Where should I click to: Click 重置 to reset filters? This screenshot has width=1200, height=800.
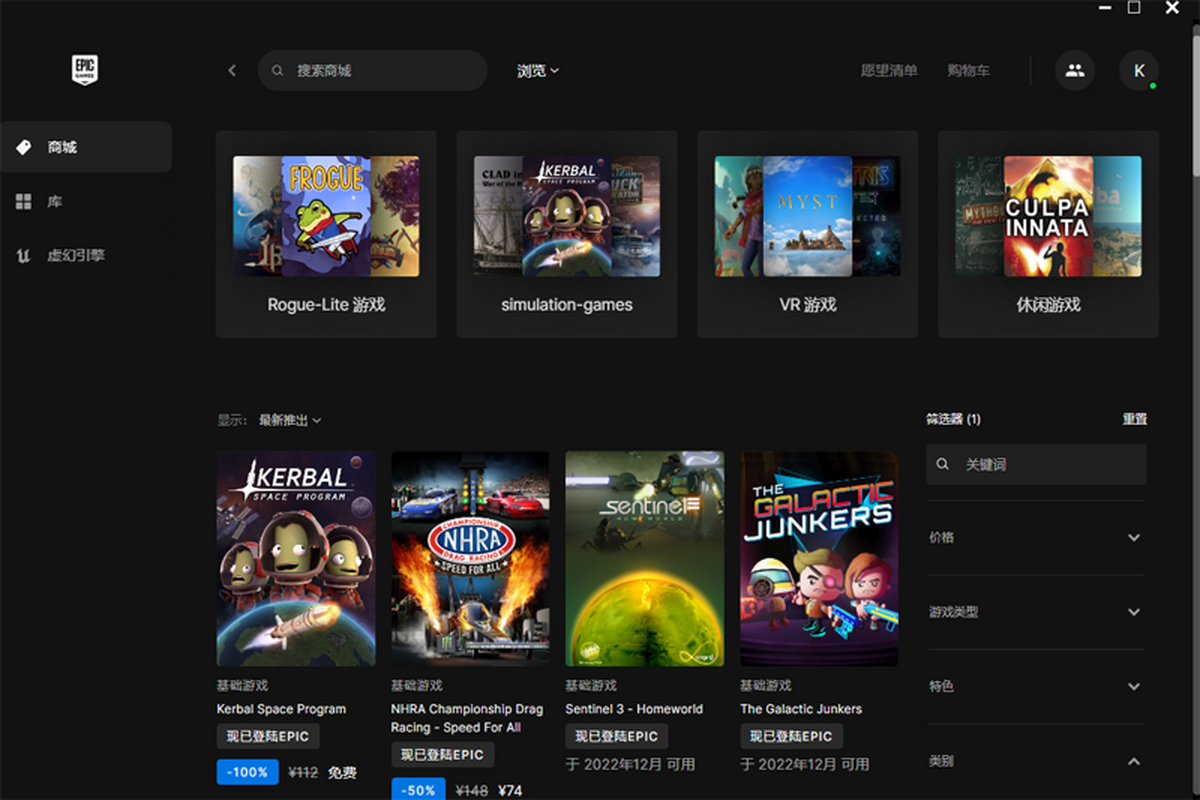tap(1134, 420)
